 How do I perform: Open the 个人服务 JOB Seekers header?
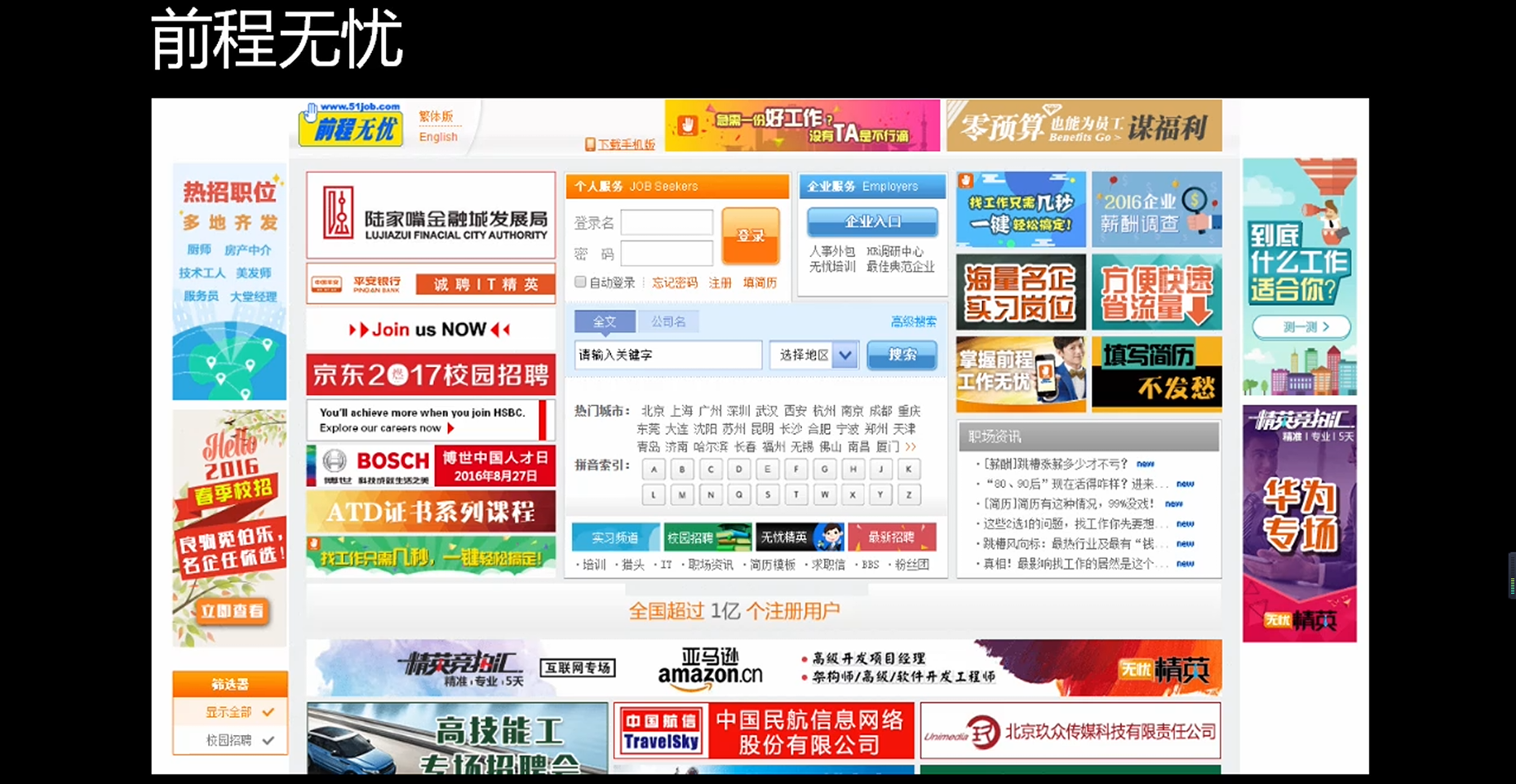tap(677, 186)
